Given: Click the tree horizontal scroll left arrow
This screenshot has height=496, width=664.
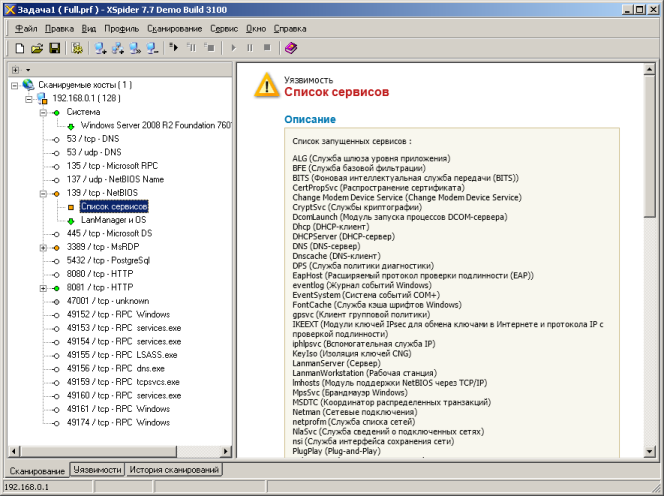Looking at the screenshot, I should [x=14, y=452].
